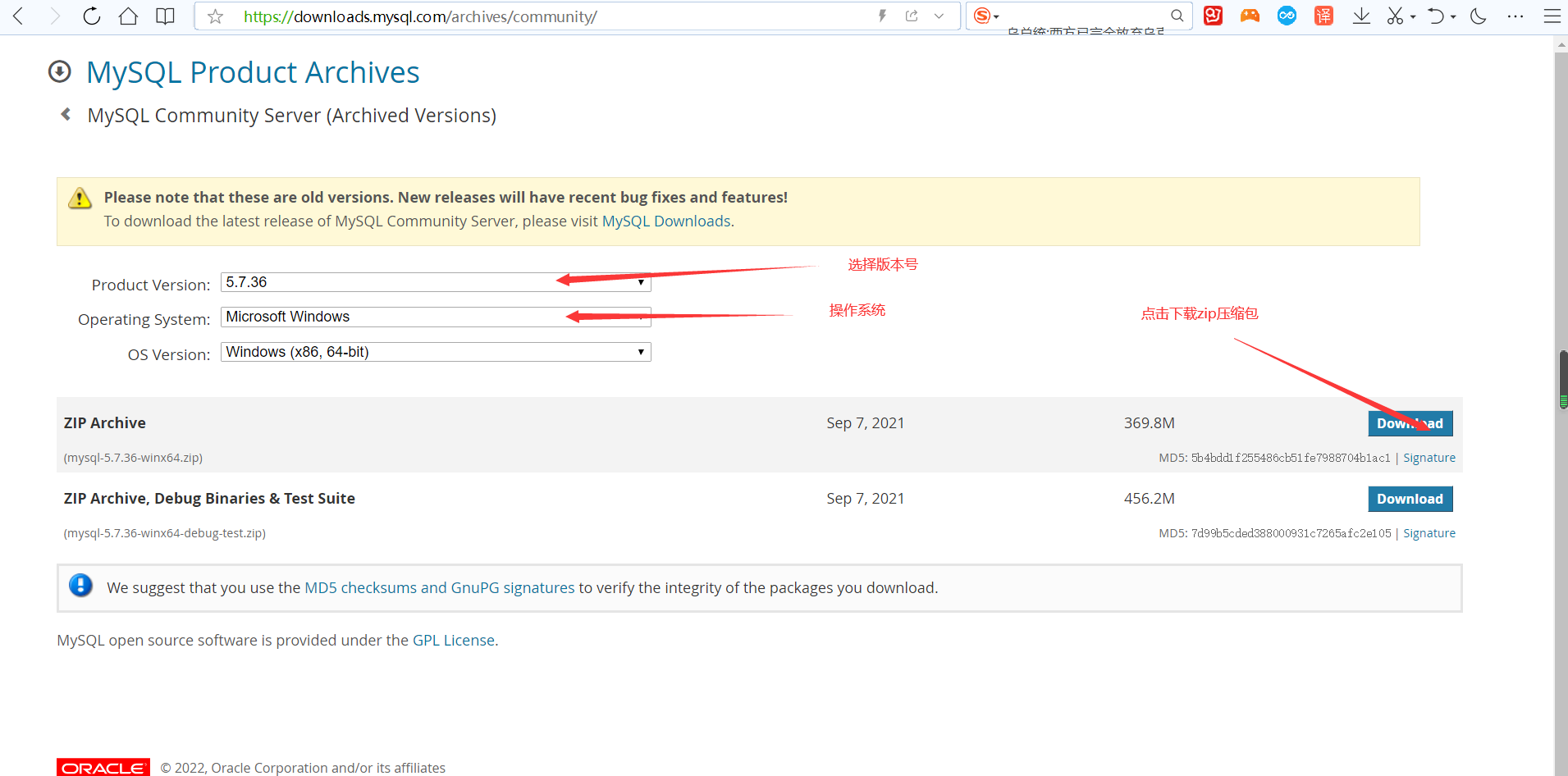The height and width of the screenshot is (776, 1568).
Task: Open the GPL License link
Action: [x=454, y=640]
